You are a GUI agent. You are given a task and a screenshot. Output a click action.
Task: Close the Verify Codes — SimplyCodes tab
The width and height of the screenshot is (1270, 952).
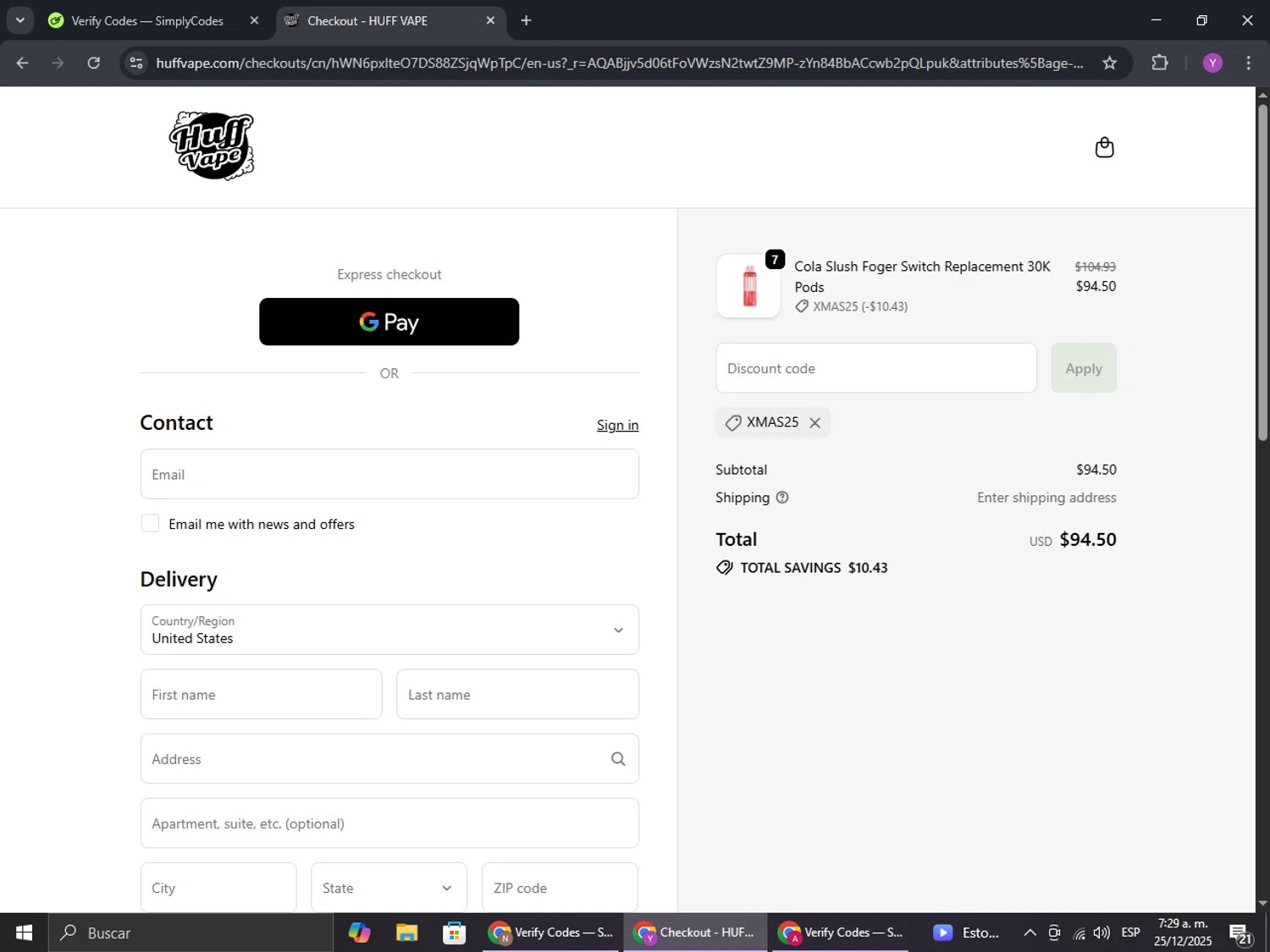tap(254, 20)
